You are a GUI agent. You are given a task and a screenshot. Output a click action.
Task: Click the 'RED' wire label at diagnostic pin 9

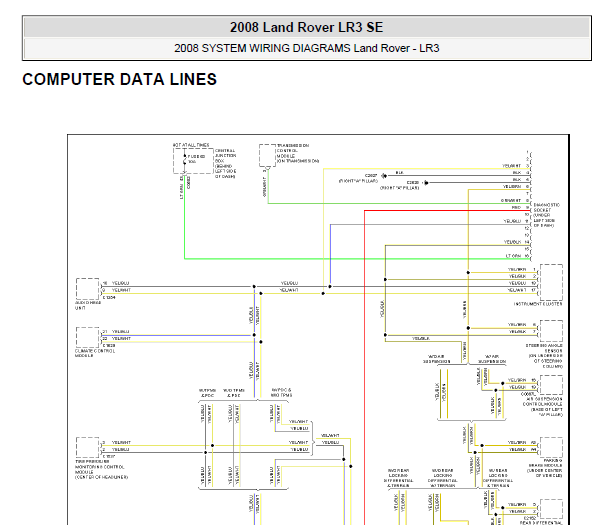point(516,207)
